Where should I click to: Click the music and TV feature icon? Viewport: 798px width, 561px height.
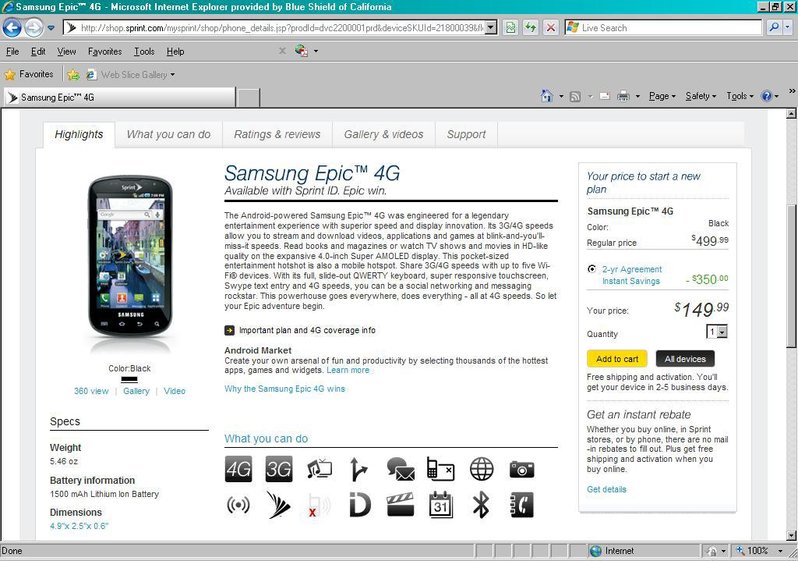tap(320, 469)
